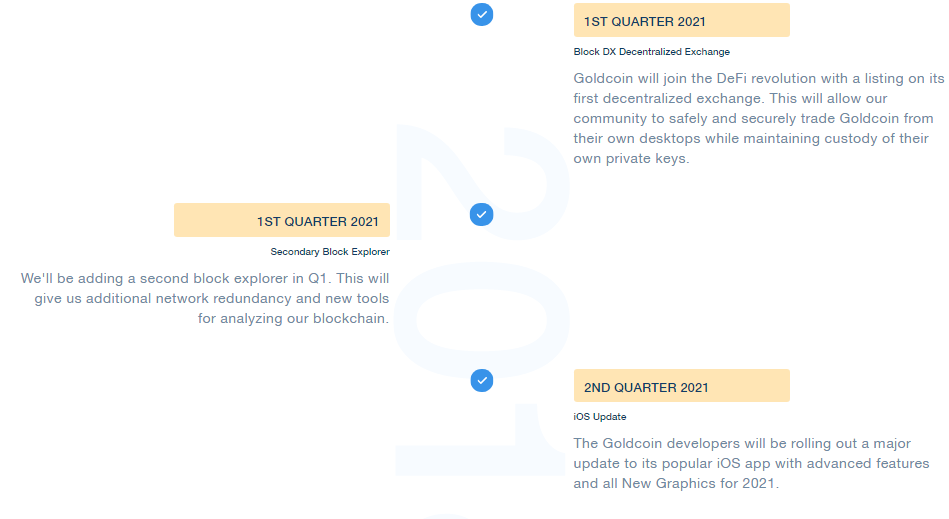Select the 1ST QUARTER 2021 label above Block DX
The width and height of the screenshot is (949, 519).
[681, 20]
